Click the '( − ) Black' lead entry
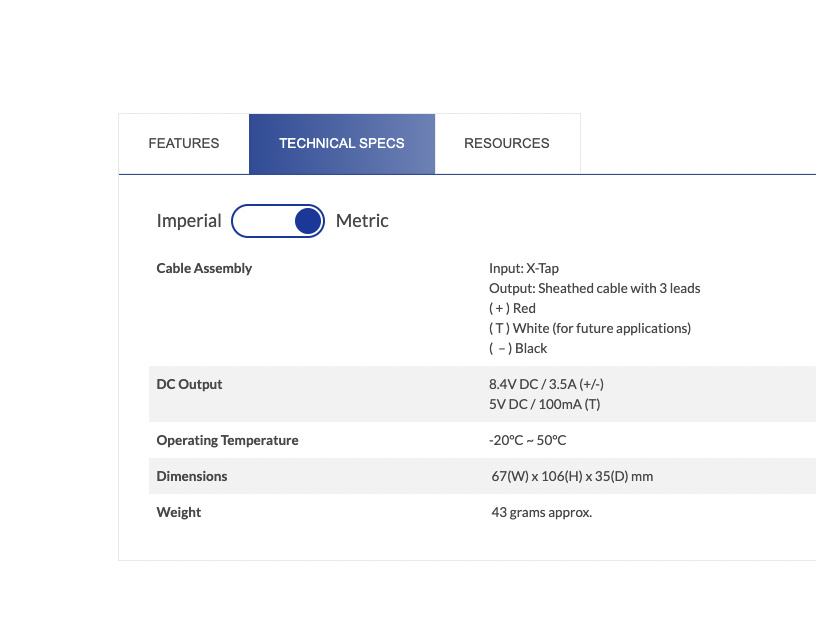This screenshot has width=816, height=627. [x=518, y=348]
